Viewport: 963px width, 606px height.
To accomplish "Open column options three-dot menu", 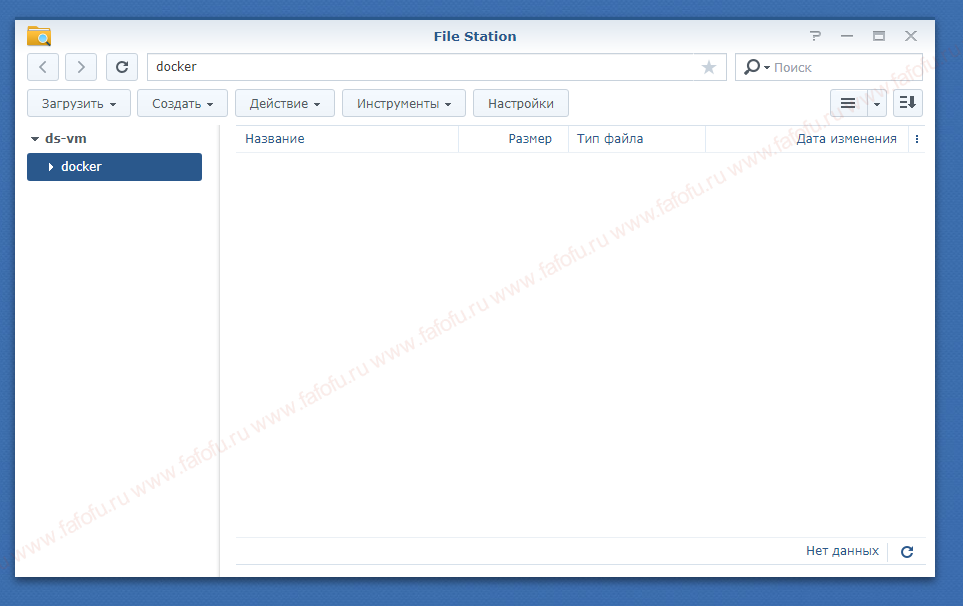I will 917,139.
